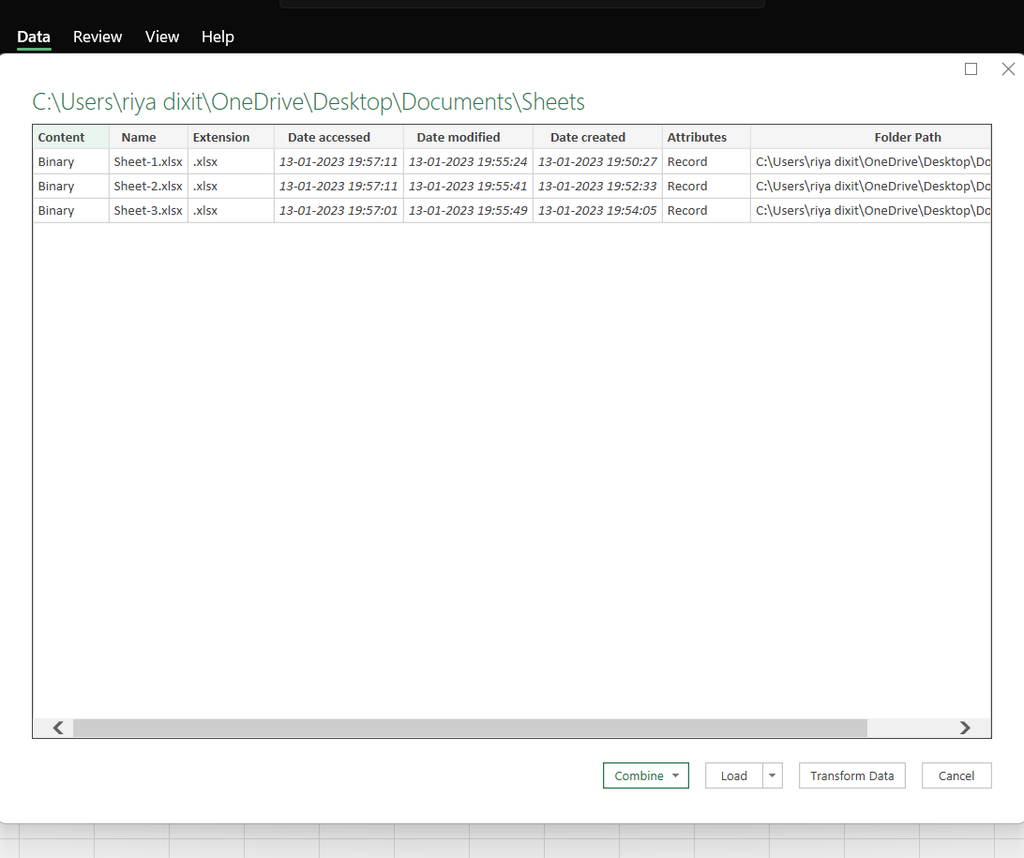Open the Help tab
1024x858 pixels.
217,37
